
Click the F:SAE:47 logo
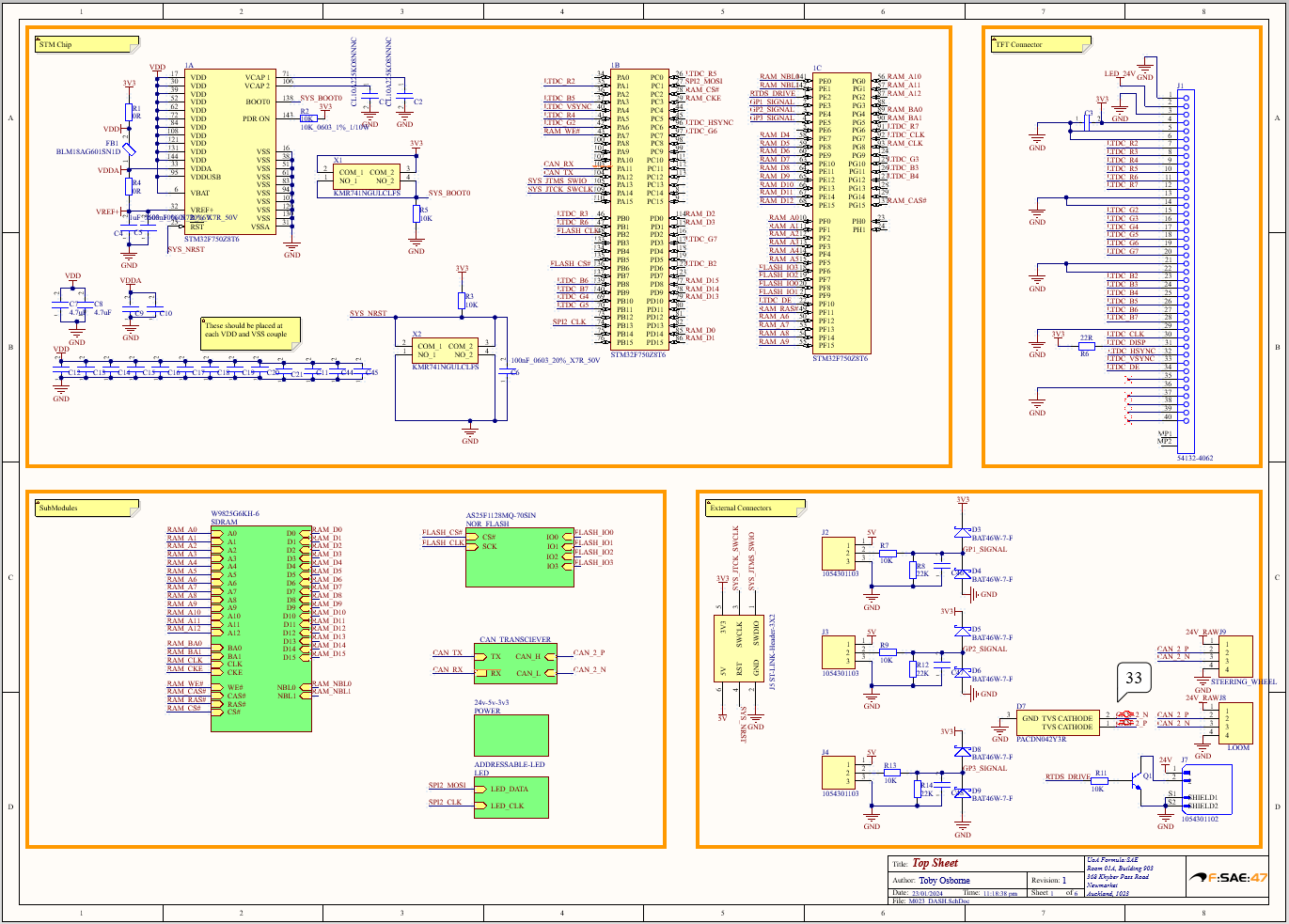click(x=1230, y=878)
